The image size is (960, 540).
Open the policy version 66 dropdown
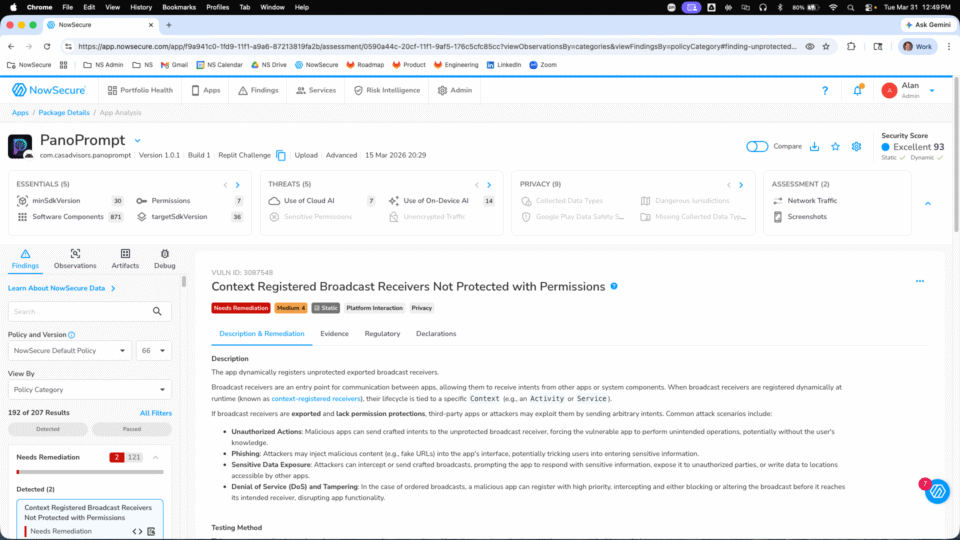click(x=154, y=351)
